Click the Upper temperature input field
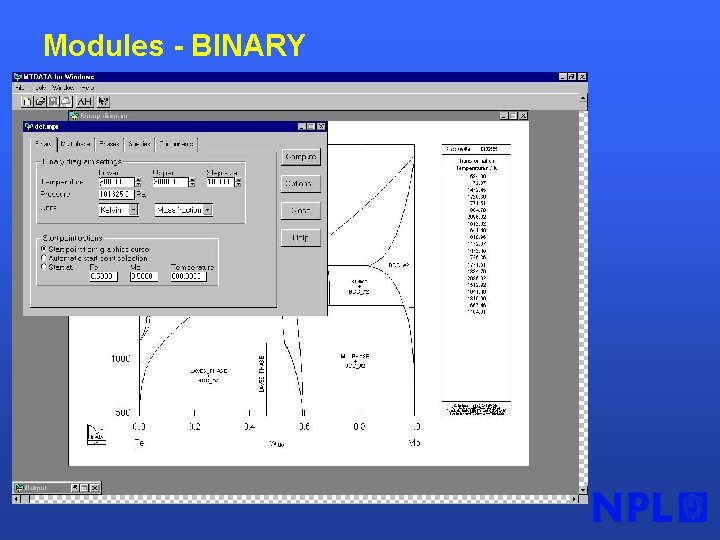This screenshot has width=720, height=540. coord(170,182)
